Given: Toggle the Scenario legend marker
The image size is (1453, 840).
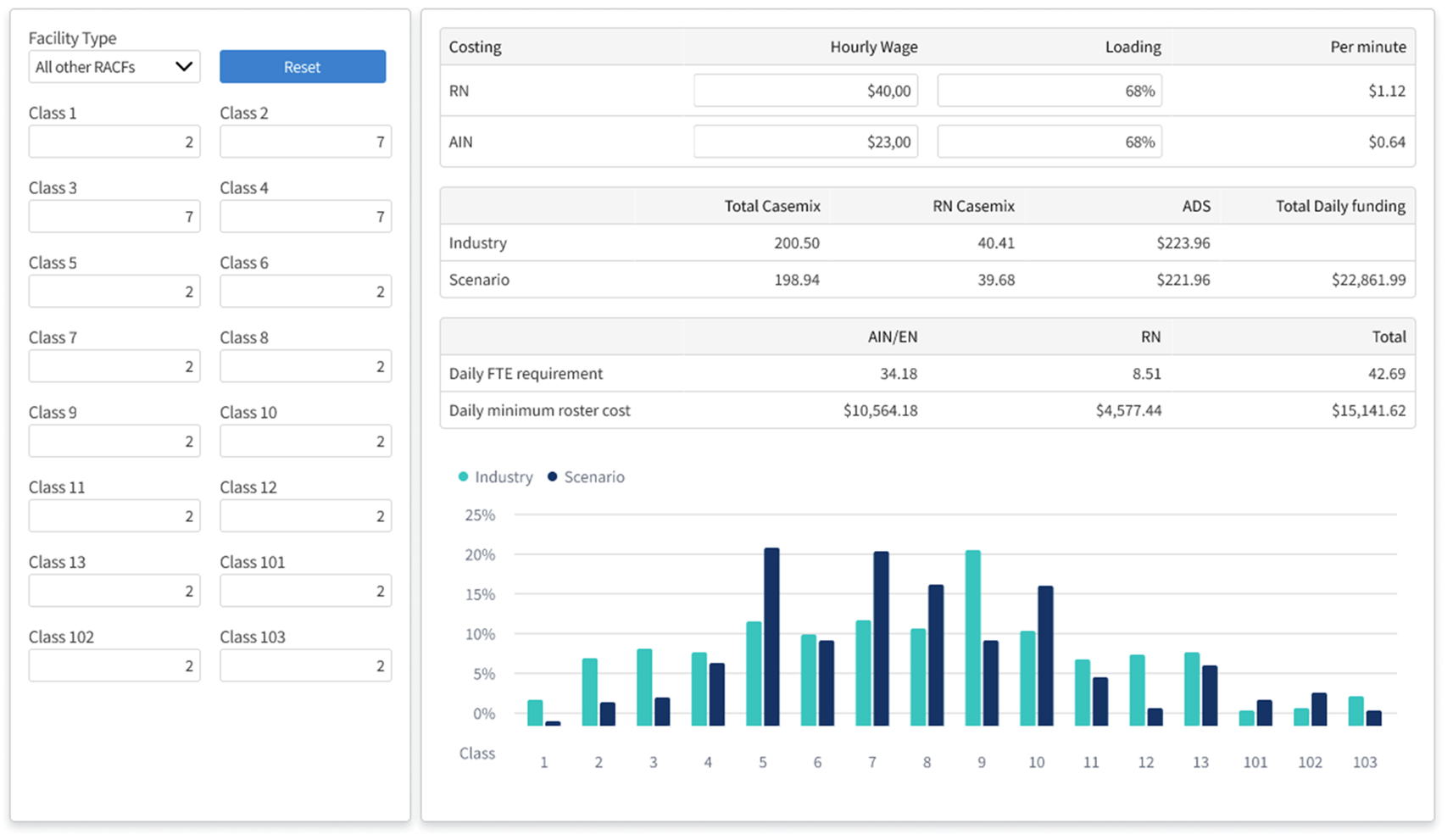Looking at the screenshot, I should (553, 476).
